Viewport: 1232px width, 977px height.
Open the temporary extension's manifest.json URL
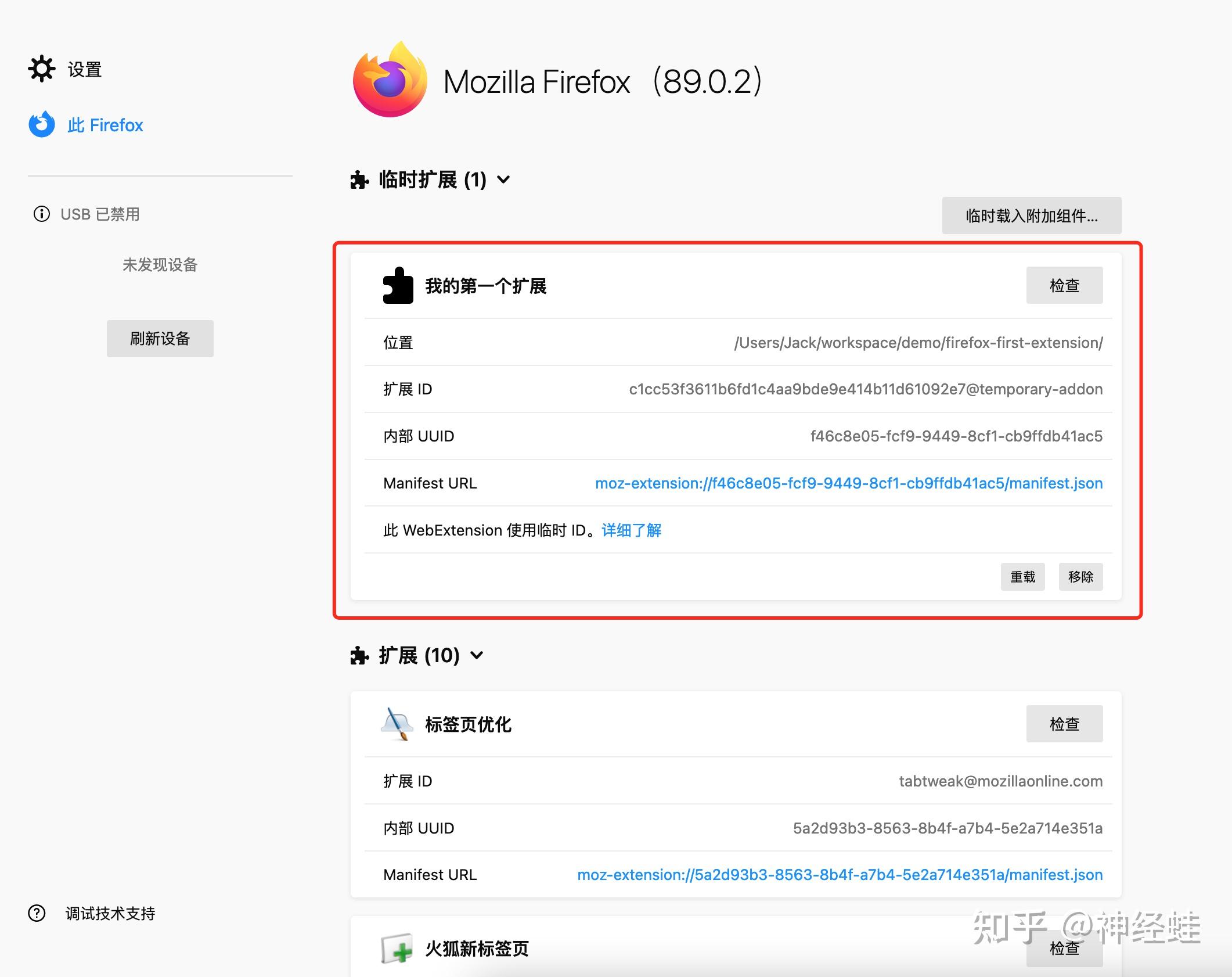(x=849, y=483)
